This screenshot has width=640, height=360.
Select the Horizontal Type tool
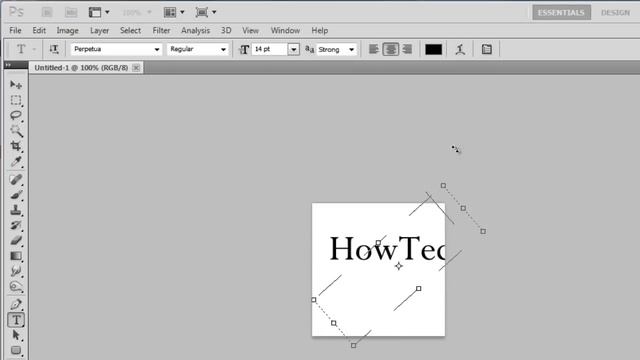(16, 320)
